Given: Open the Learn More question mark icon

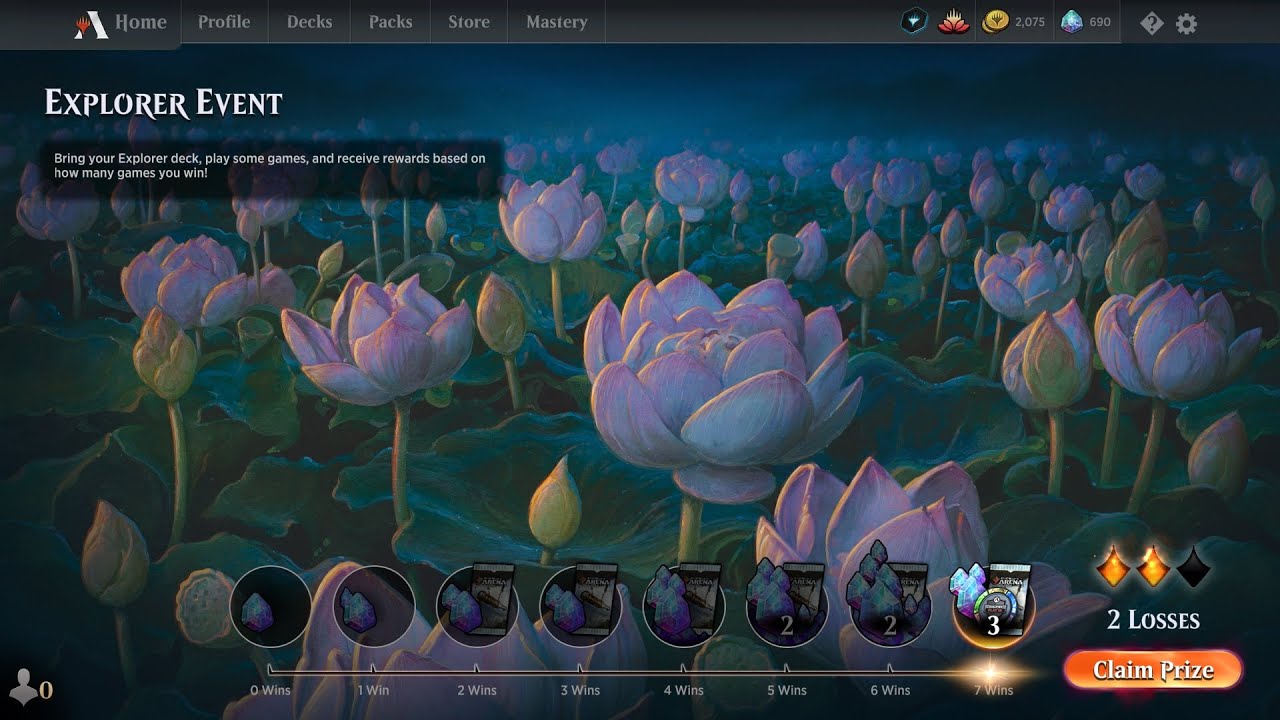Looking at the screenshot, I should point(1151,23).
